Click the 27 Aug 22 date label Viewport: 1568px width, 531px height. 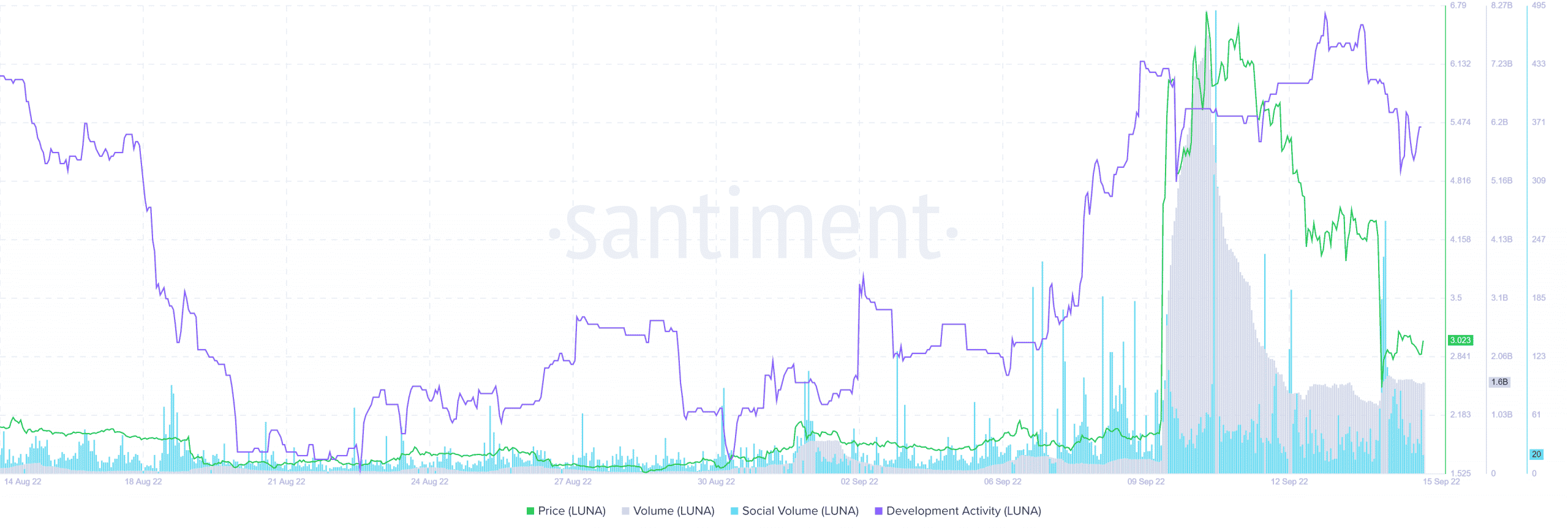(573, 481)
